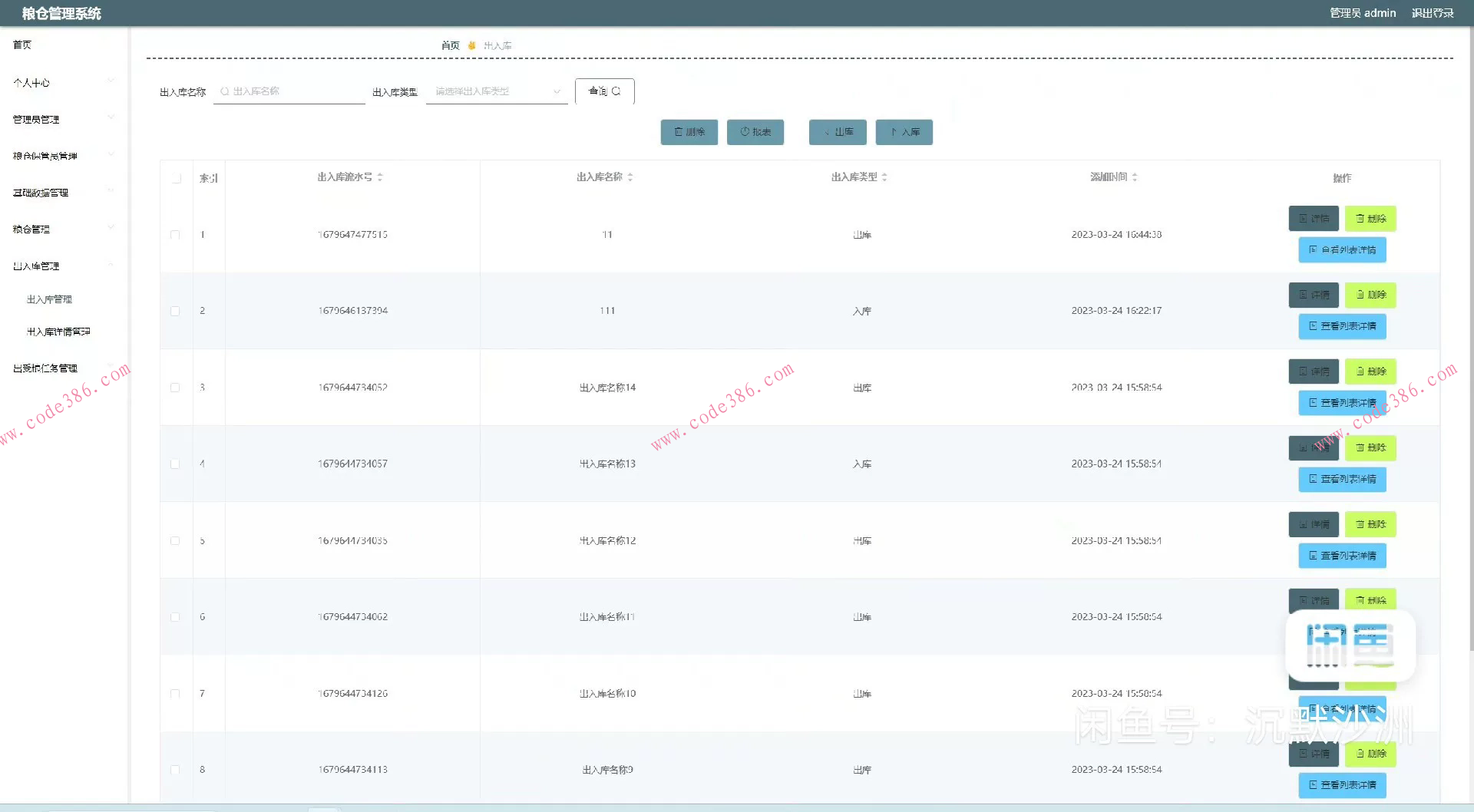
Task: Toggle the select-all checkbox in table header
Action: (x=177, y=178)
